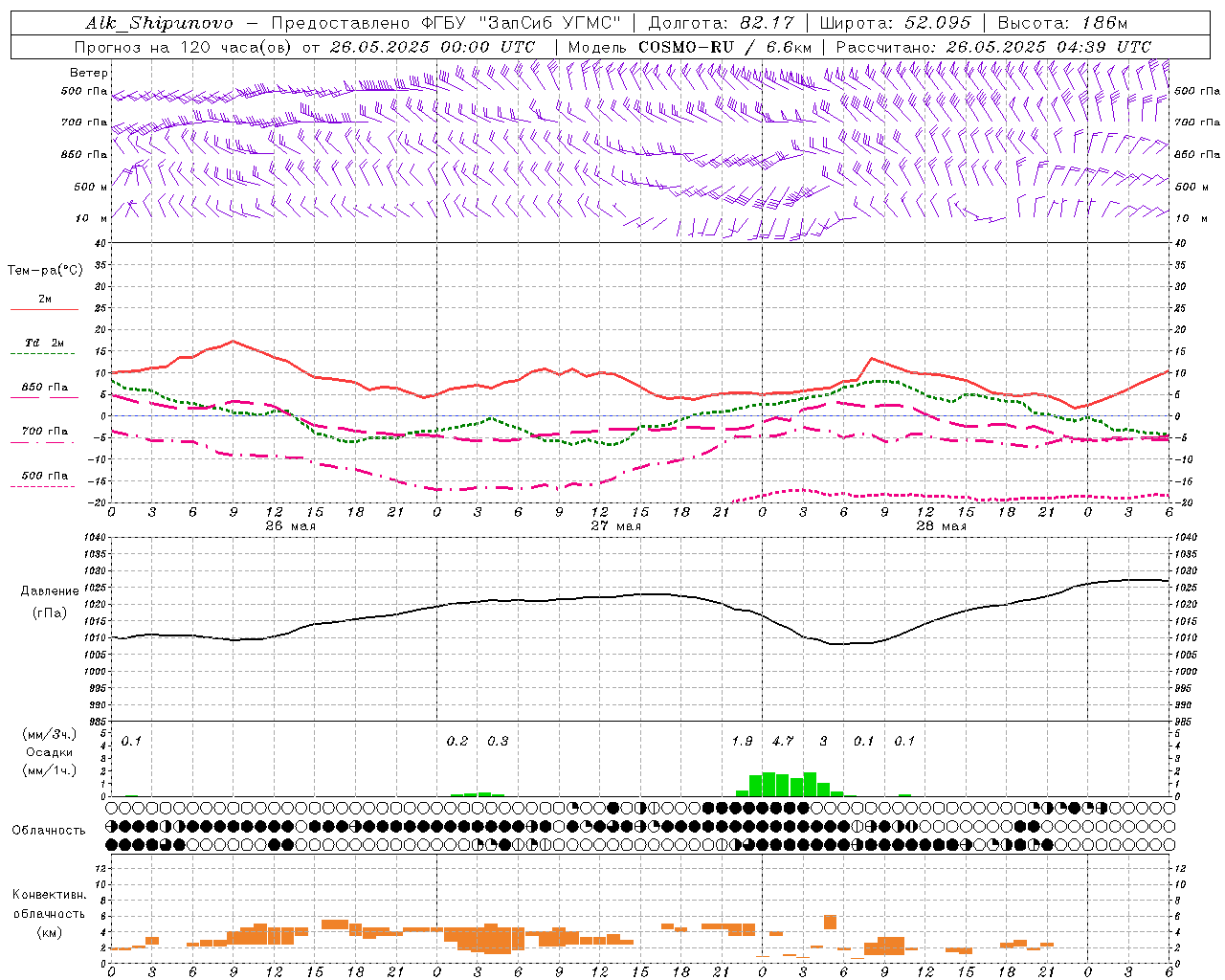
Task: Click the green dashed Td 2м legend line
Action: tap(42, 354)
